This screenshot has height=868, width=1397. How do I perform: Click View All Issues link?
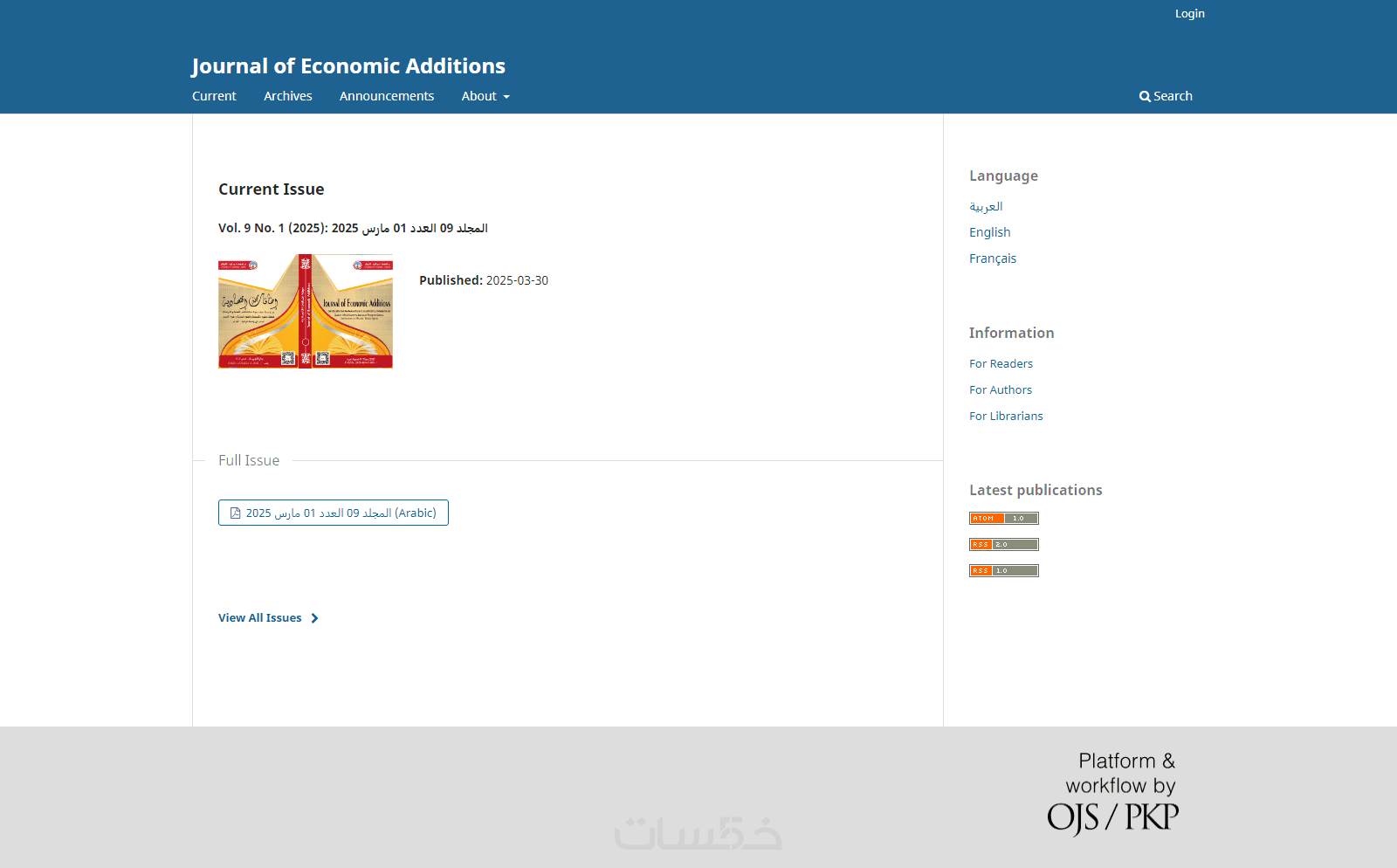pyautogui.click(x=268, y=617)
